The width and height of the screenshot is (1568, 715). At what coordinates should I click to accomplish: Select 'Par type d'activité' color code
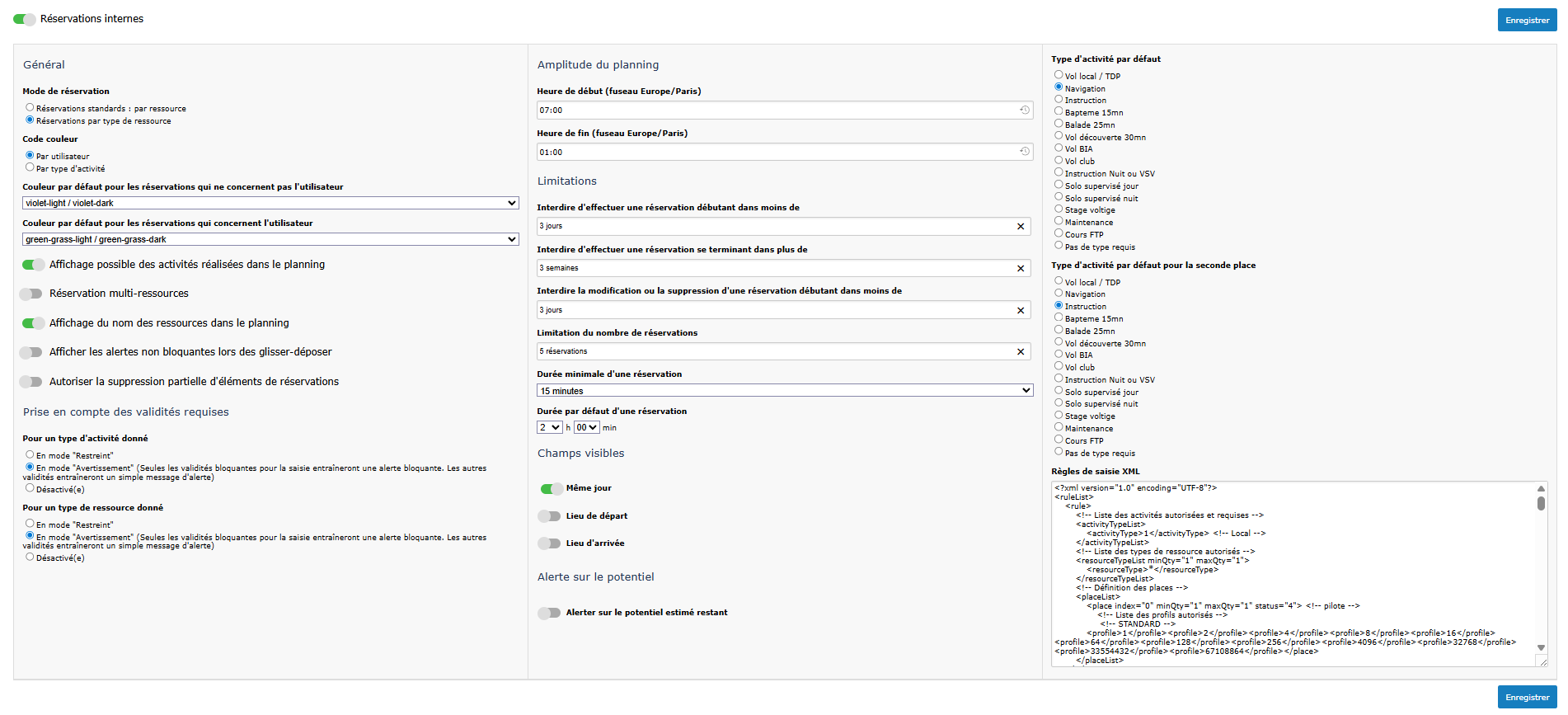pos(30,167)
